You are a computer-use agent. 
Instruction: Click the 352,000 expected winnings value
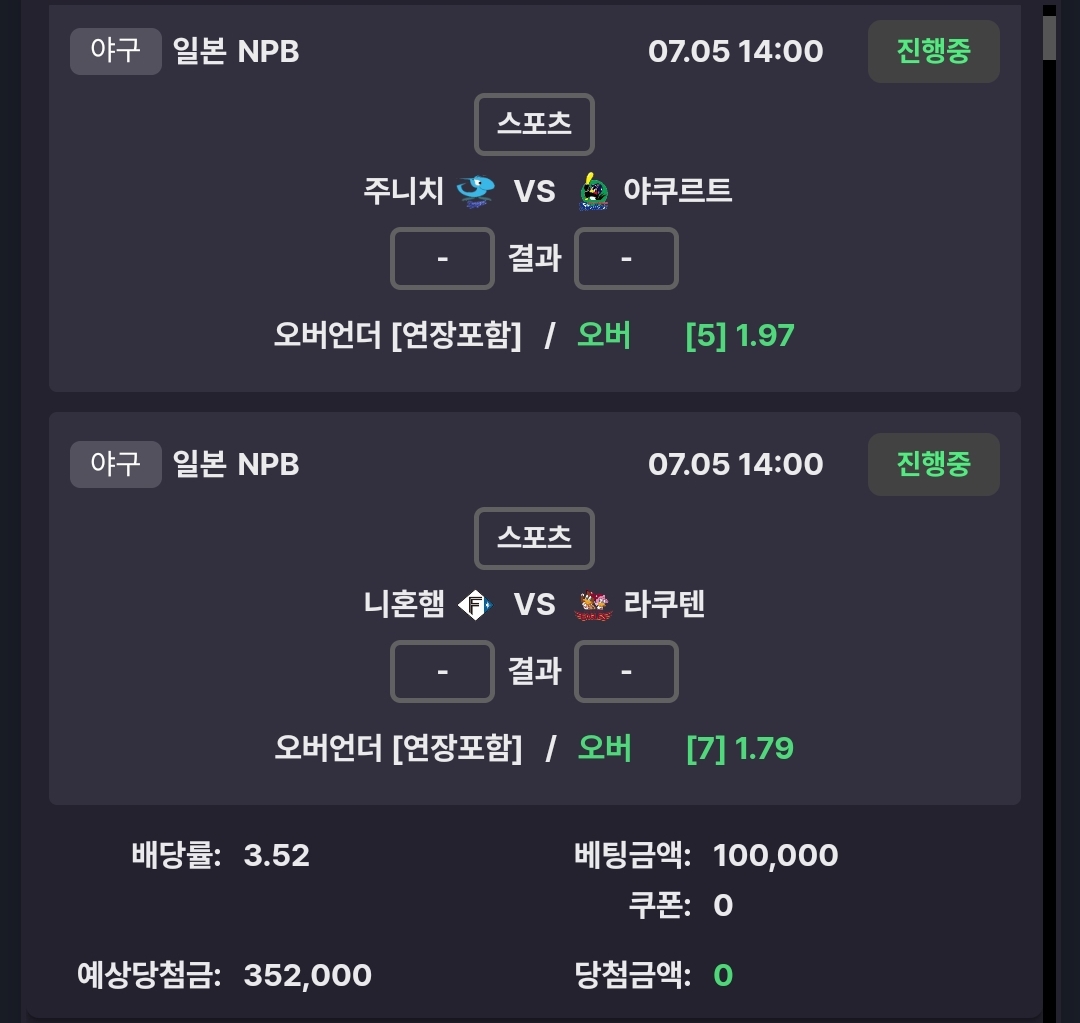coord(307,975)
